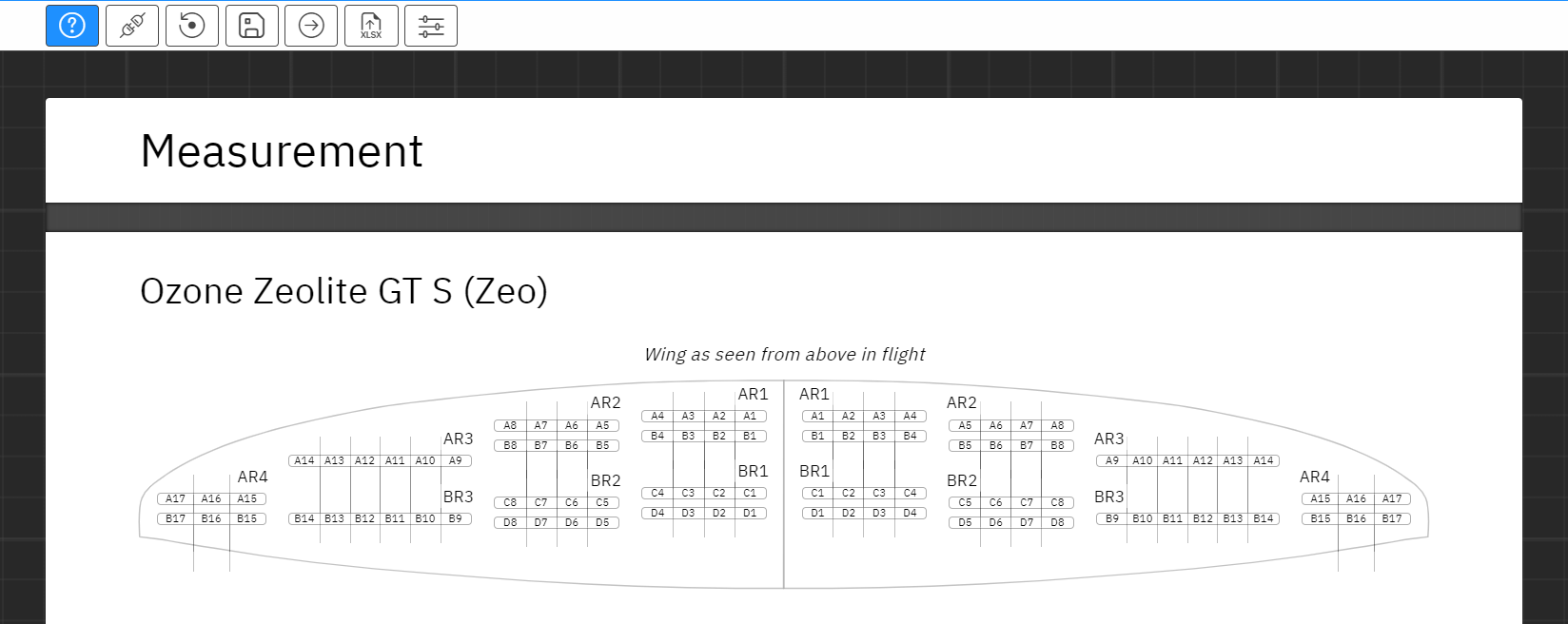Image resolution: width=1568 pixels, height=624 pixels.
Task: Select line A8 on the right wing half
Action: point(1057,425)
